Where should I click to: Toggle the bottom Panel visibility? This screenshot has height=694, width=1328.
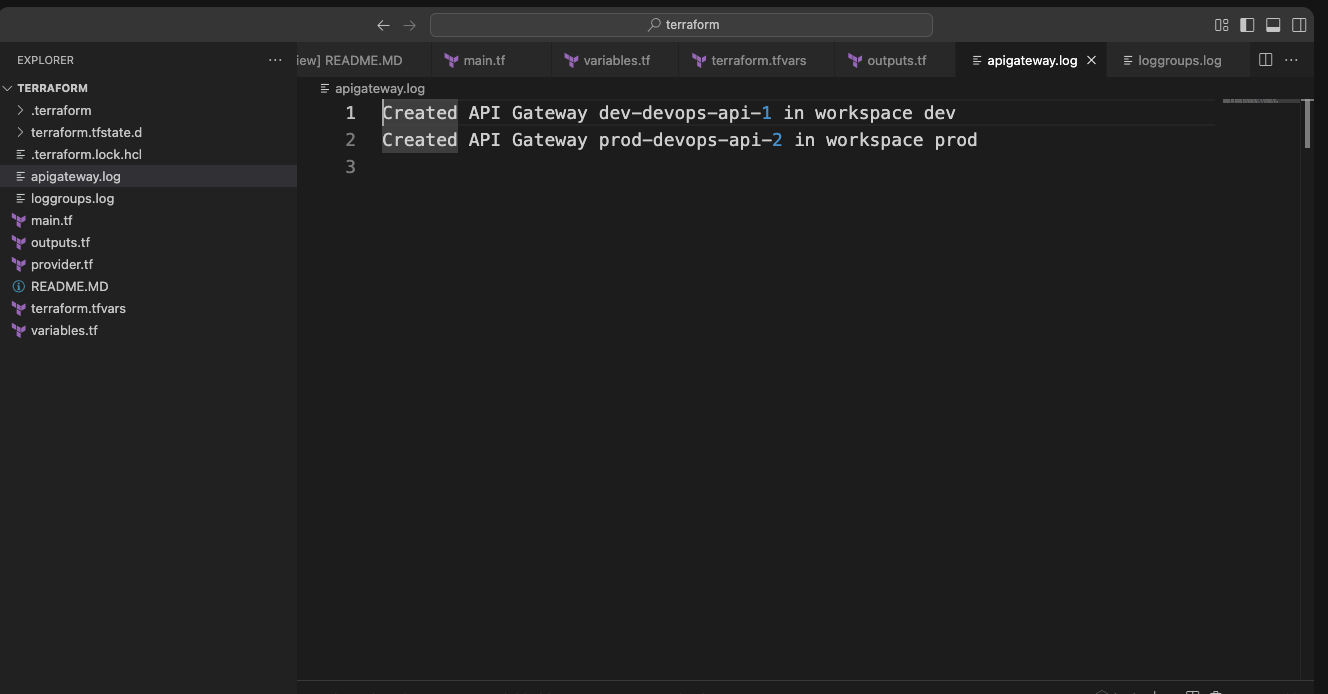coord(1273,25)
